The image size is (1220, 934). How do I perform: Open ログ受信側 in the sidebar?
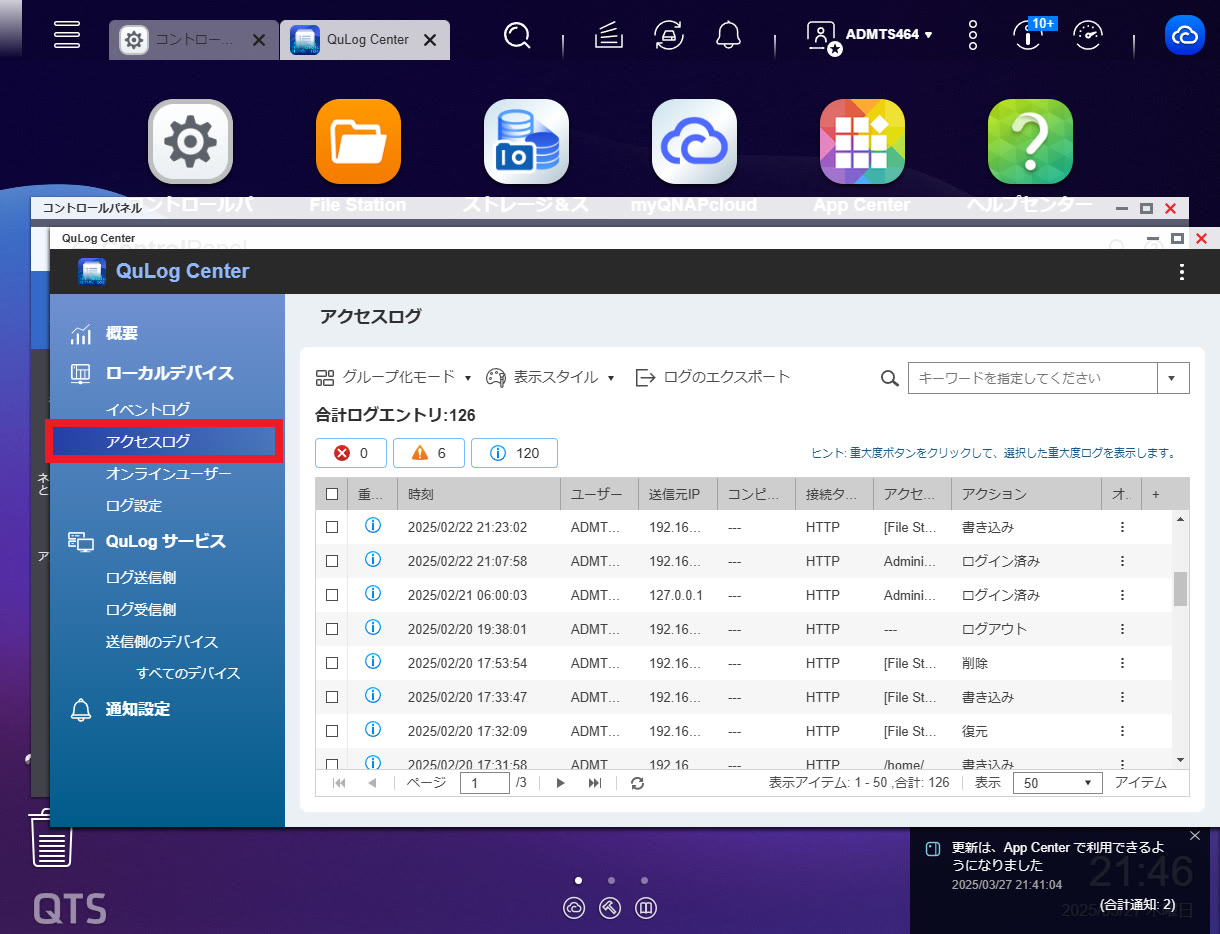[x=141, y=609]
